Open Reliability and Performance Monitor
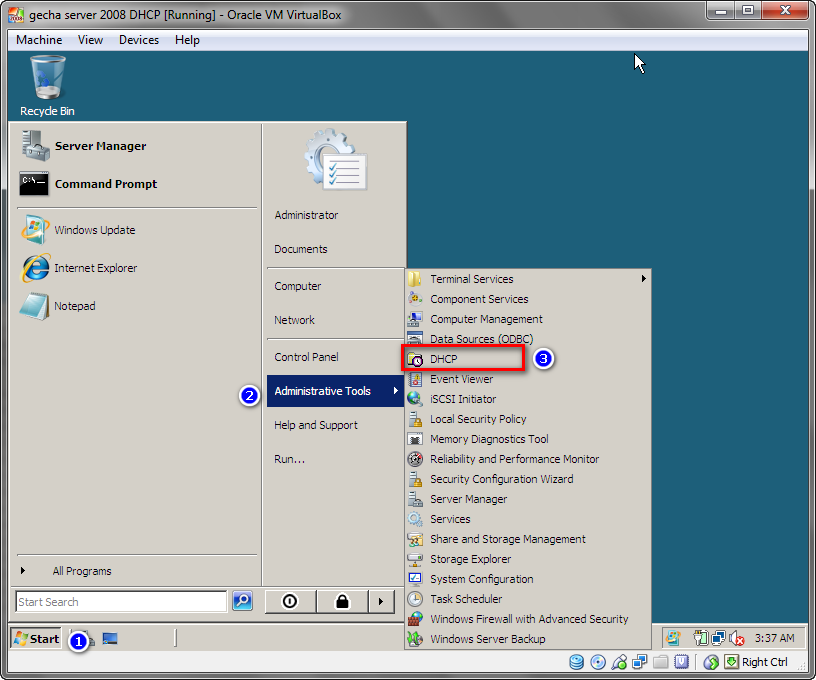Viewport: 816px width, 680px height. [528, 459]
